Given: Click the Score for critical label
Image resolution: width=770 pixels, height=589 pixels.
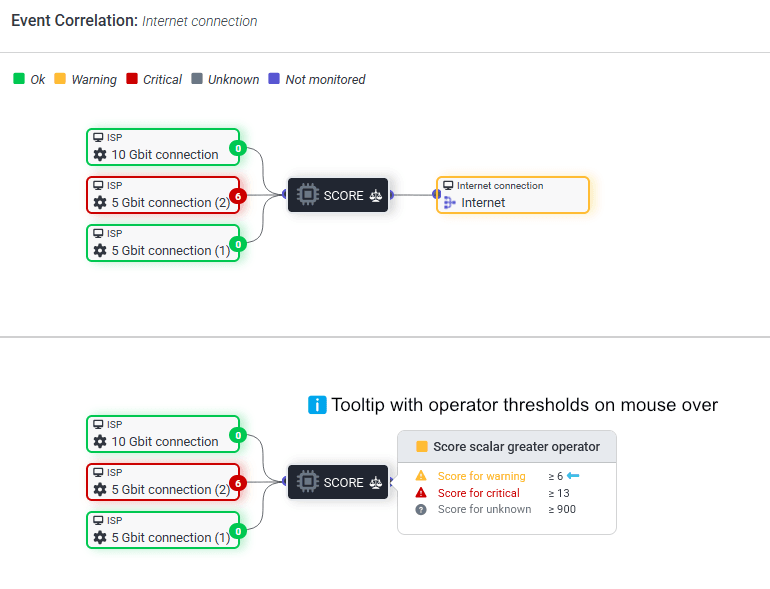Looking at the screenshot, I should [x=478, y=493].
